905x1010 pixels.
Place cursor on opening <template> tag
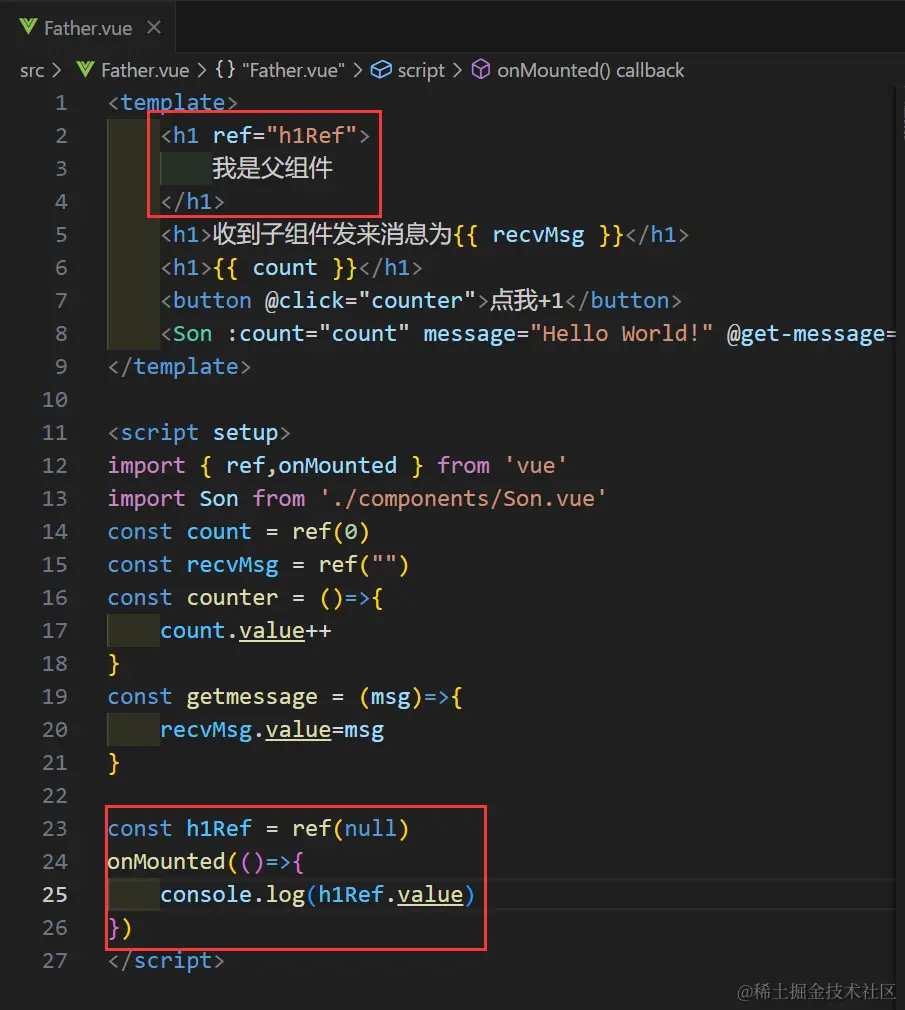(173, 102)
